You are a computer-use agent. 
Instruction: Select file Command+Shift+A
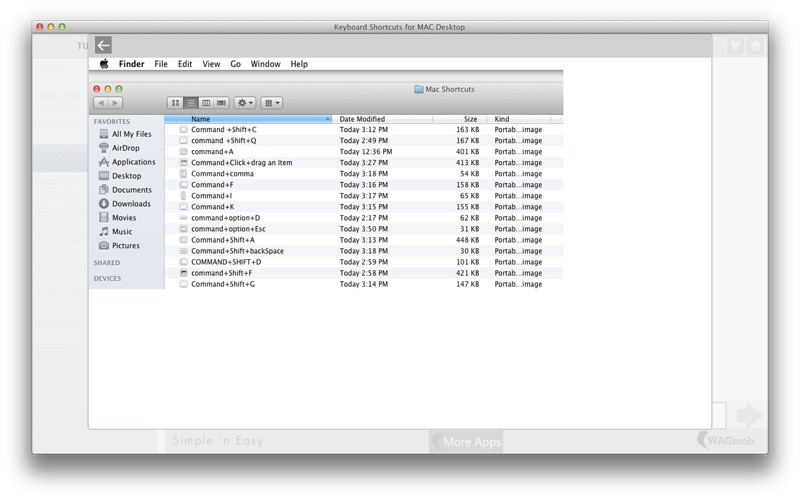364,240
